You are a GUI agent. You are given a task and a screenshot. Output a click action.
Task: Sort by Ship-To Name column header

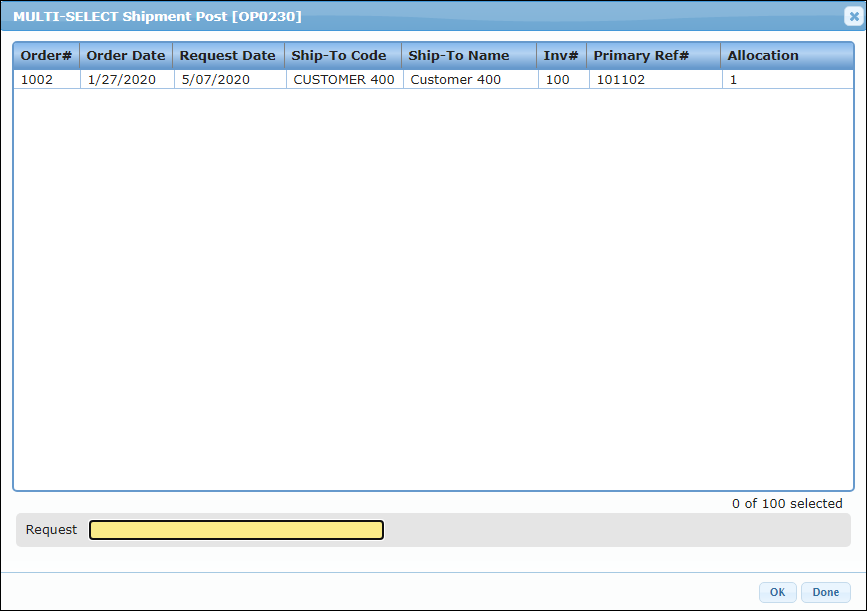tap(459, 56)
